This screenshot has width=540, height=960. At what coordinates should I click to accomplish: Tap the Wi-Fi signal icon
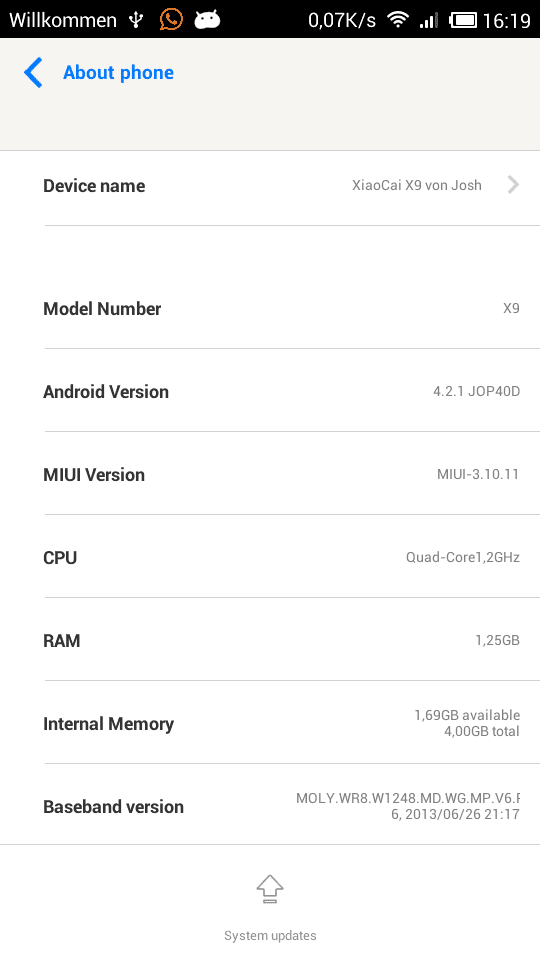coord(398,20)
